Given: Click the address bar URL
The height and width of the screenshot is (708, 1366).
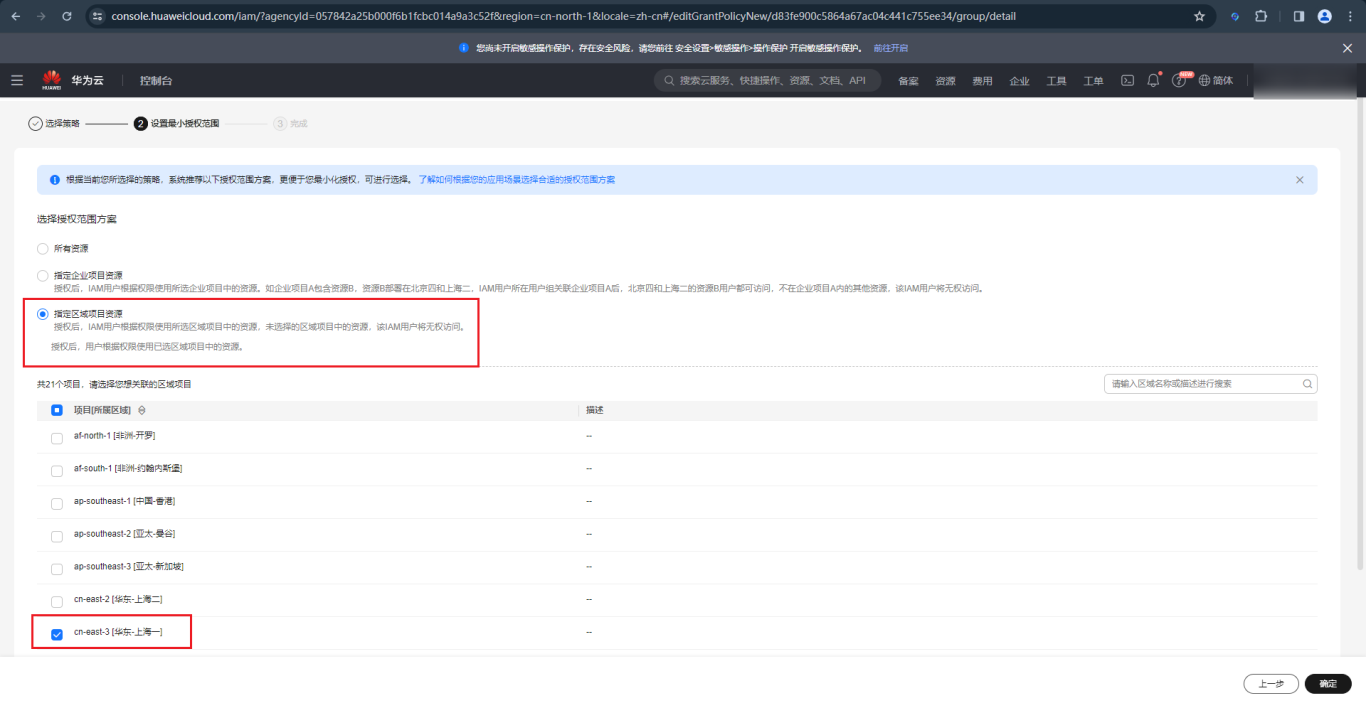Looking at the screenshot, I should [x=563, y=17].
